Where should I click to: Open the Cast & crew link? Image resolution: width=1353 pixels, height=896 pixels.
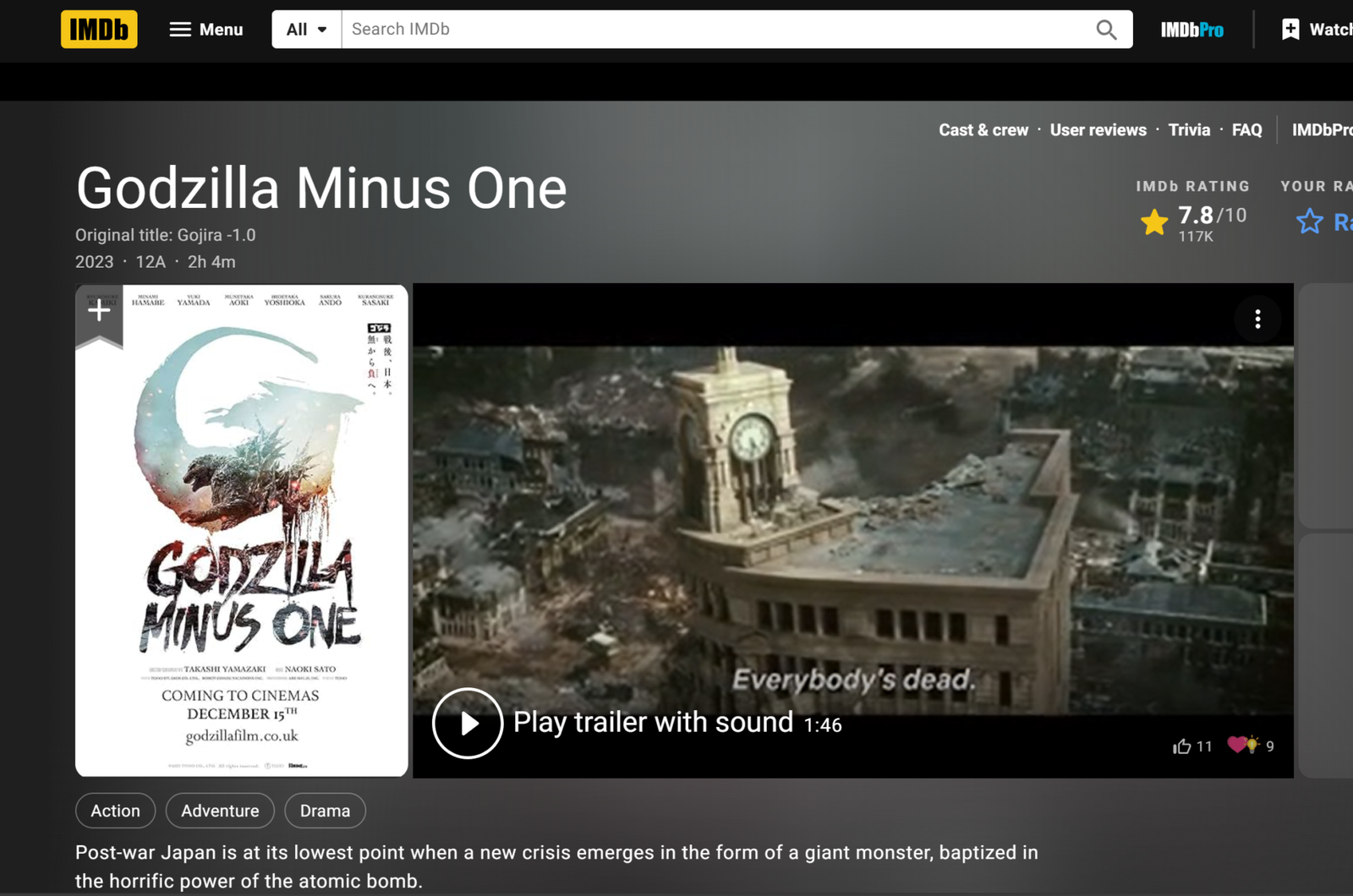click(x=983, y=130)
